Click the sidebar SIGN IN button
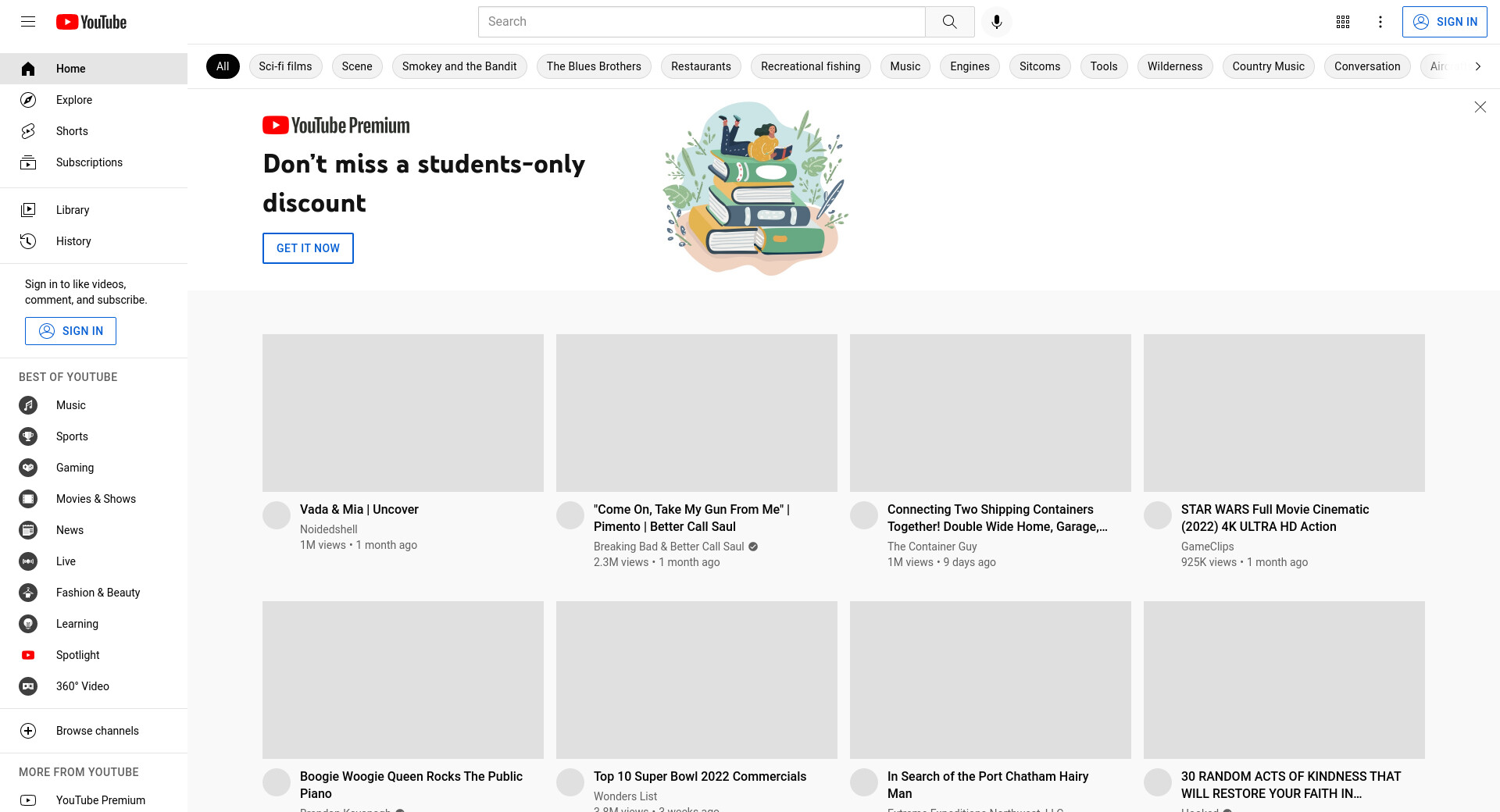Image resolution: width=1500 pixels, height=812 pixels. 70,331
